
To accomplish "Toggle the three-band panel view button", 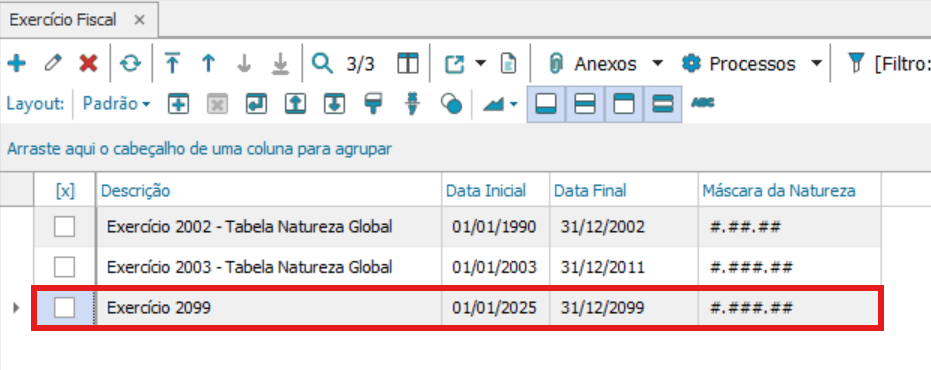I will 663,104.
